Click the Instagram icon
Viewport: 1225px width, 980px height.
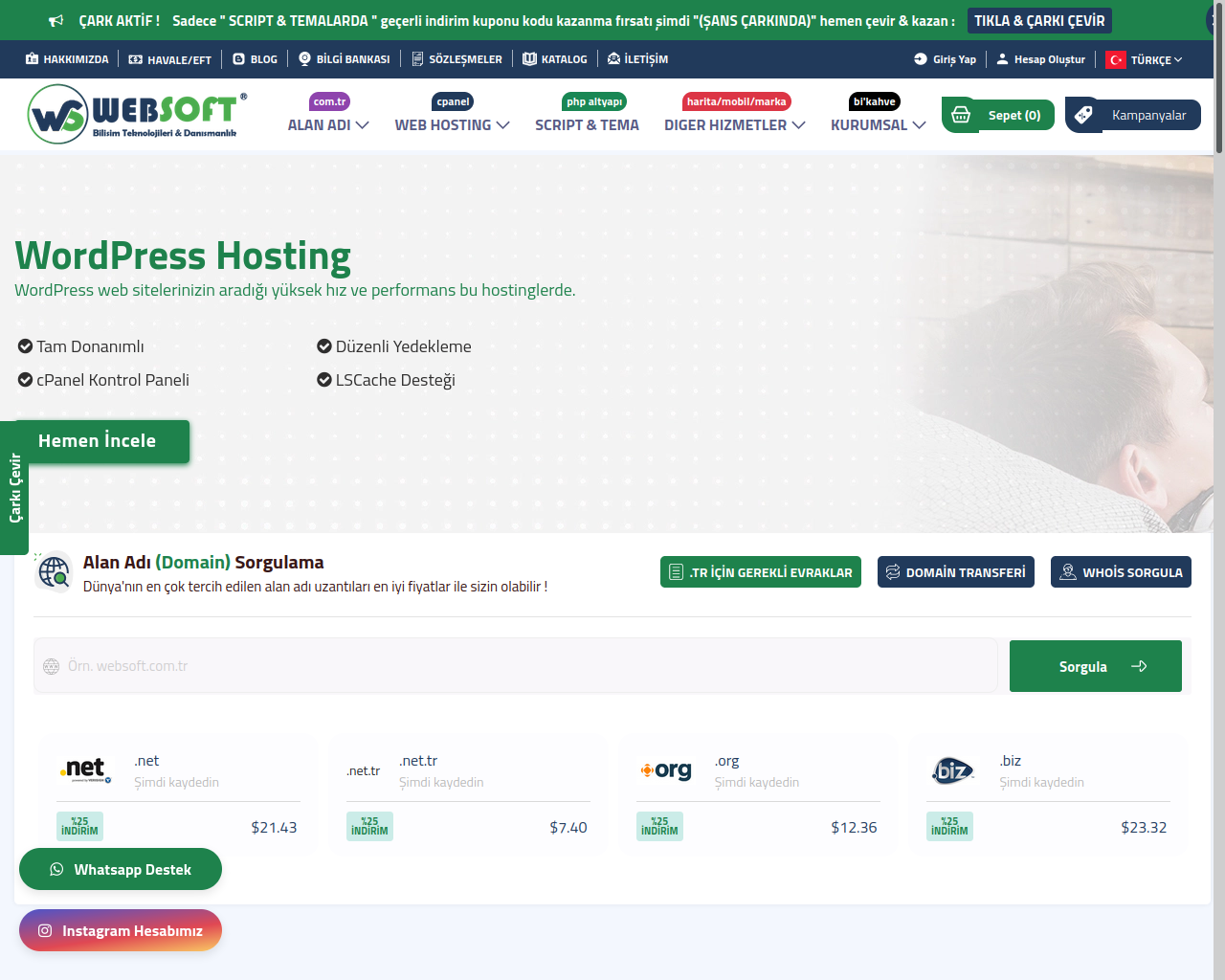tap(45, 930)
